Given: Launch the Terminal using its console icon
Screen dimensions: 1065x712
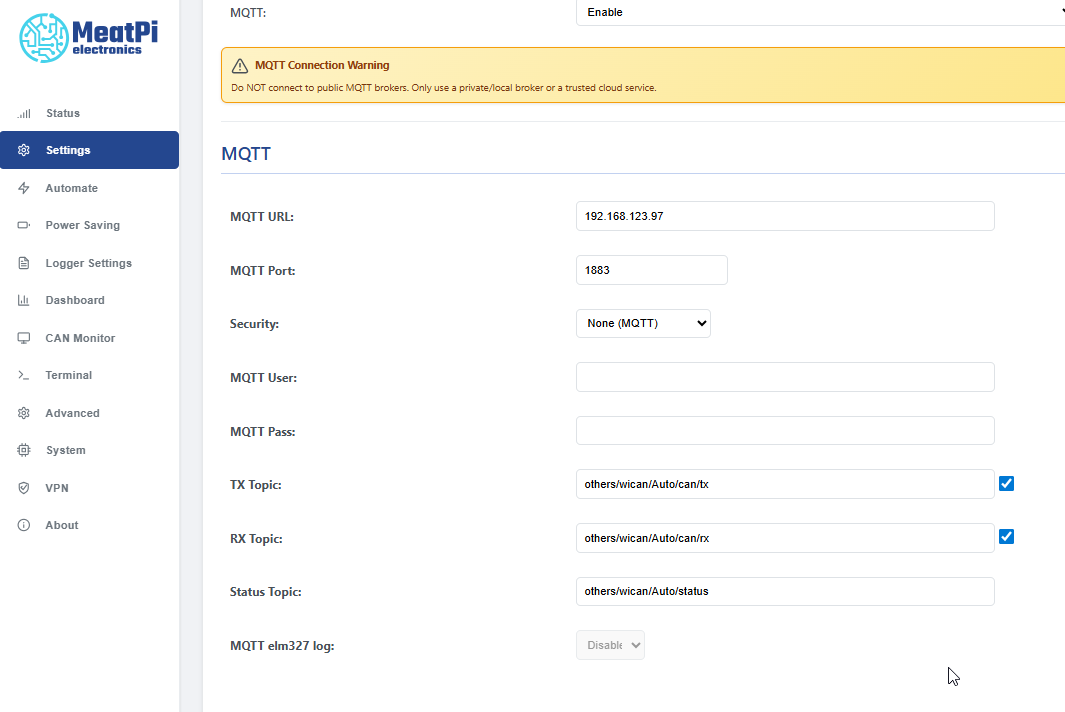Looking at the screenshot, I should coord(24,375).
